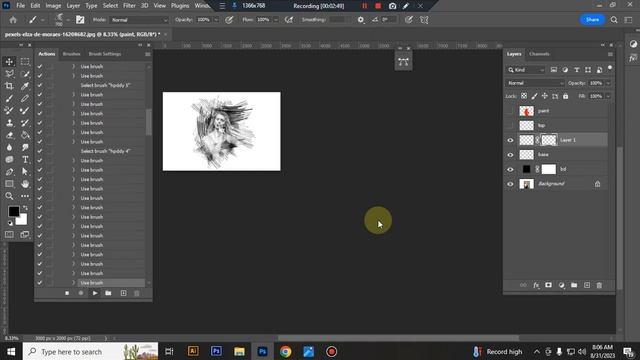640x360 pixels.
Task: Open the three-dots Edit Toolbar button
Action: pyautogui.click(x=25, y=196)
